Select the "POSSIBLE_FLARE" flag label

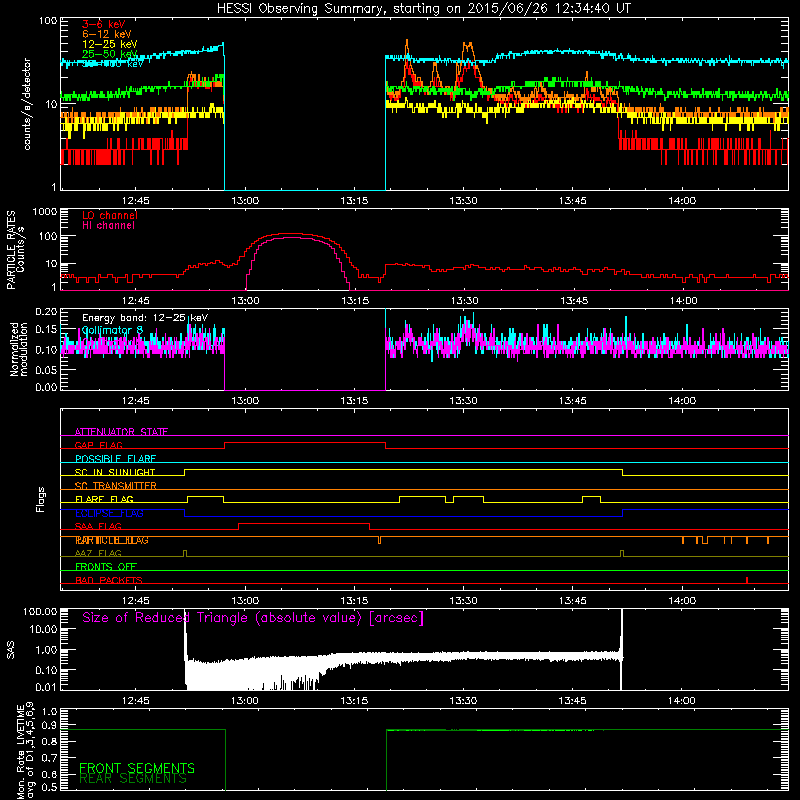pyautogui.click(x=115, y=459)
